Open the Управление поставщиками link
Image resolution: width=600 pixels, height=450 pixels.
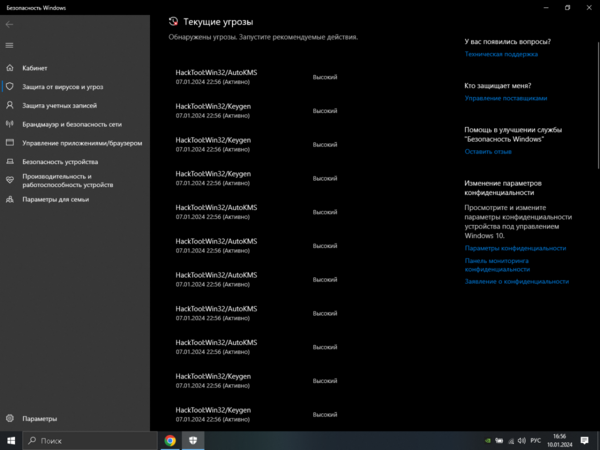coord(506,98)
